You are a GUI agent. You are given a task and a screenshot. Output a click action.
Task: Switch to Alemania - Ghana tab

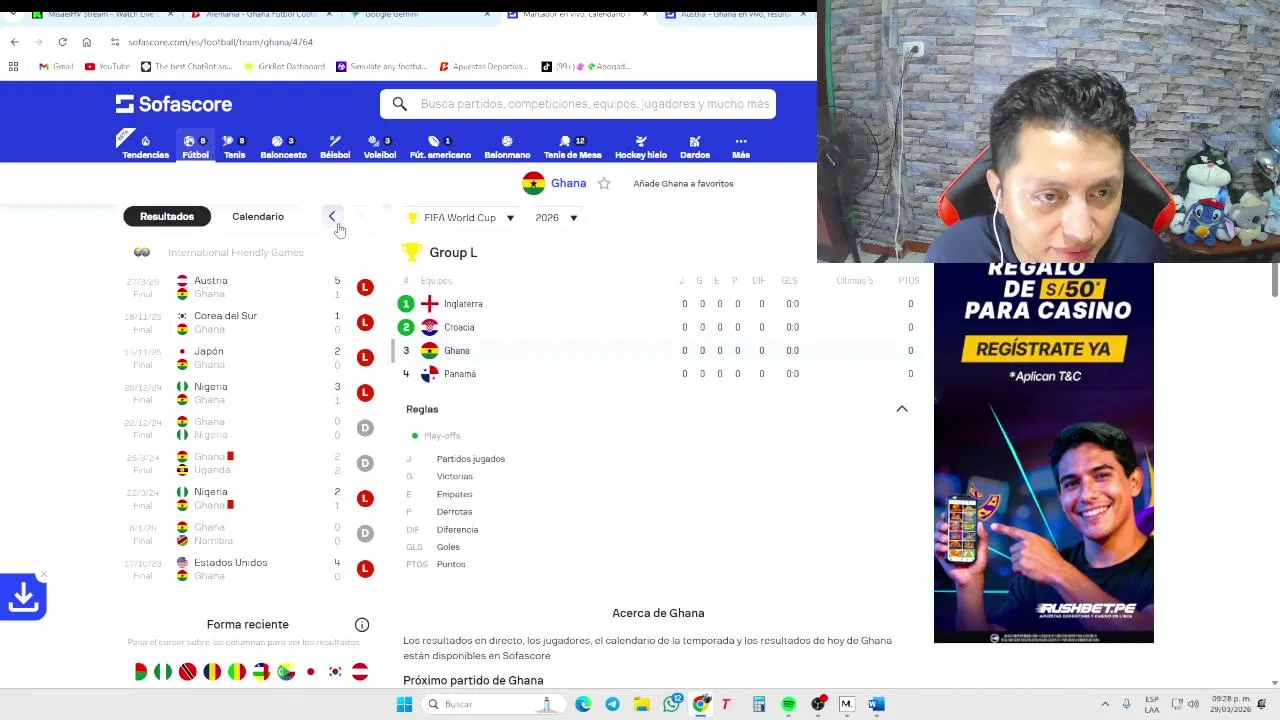(260, 14)
